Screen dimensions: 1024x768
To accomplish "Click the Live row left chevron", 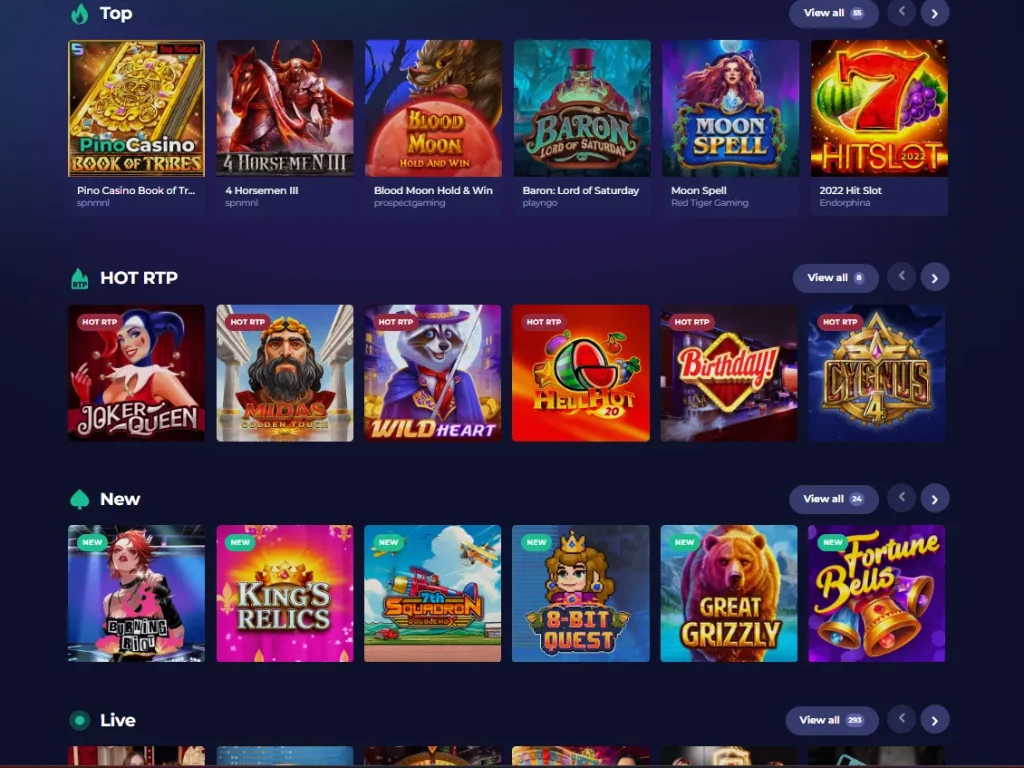I will pyautogui.click(x=902, y=719).
